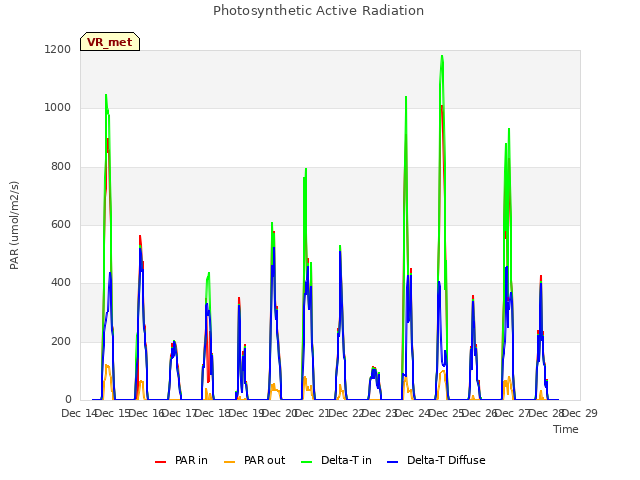Viewport: 640px width, 480px height.
Task: Click the 400 y-axis tick label
Action: coord(61,283)
